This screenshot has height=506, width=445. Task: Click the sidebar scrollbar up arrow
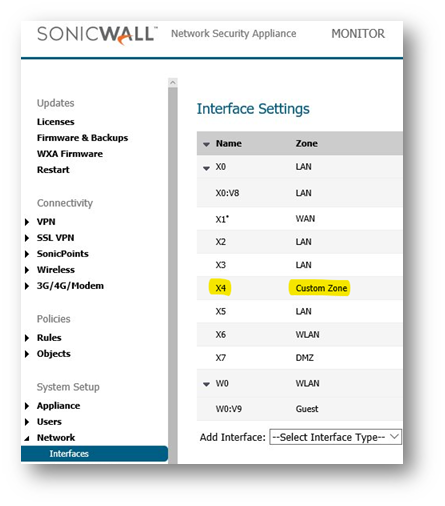[173, 82]
